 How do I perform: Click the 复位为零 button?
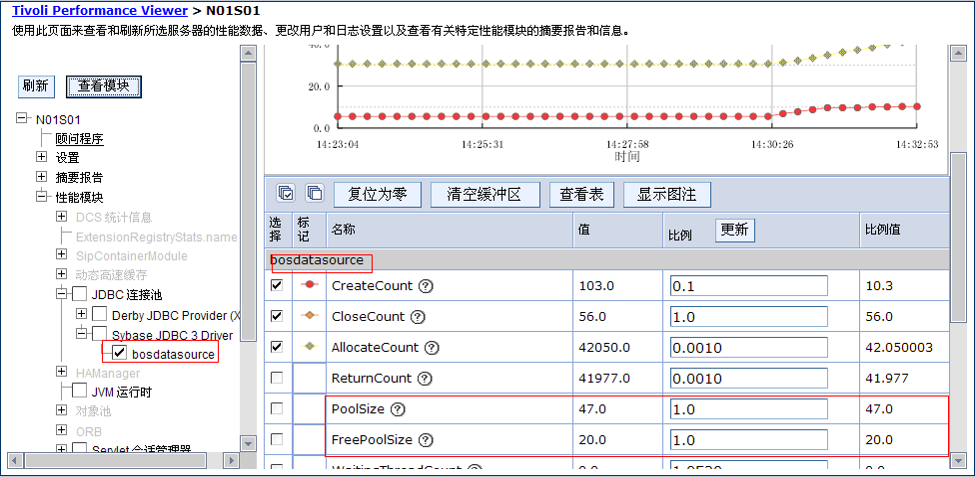coord(377,195)
